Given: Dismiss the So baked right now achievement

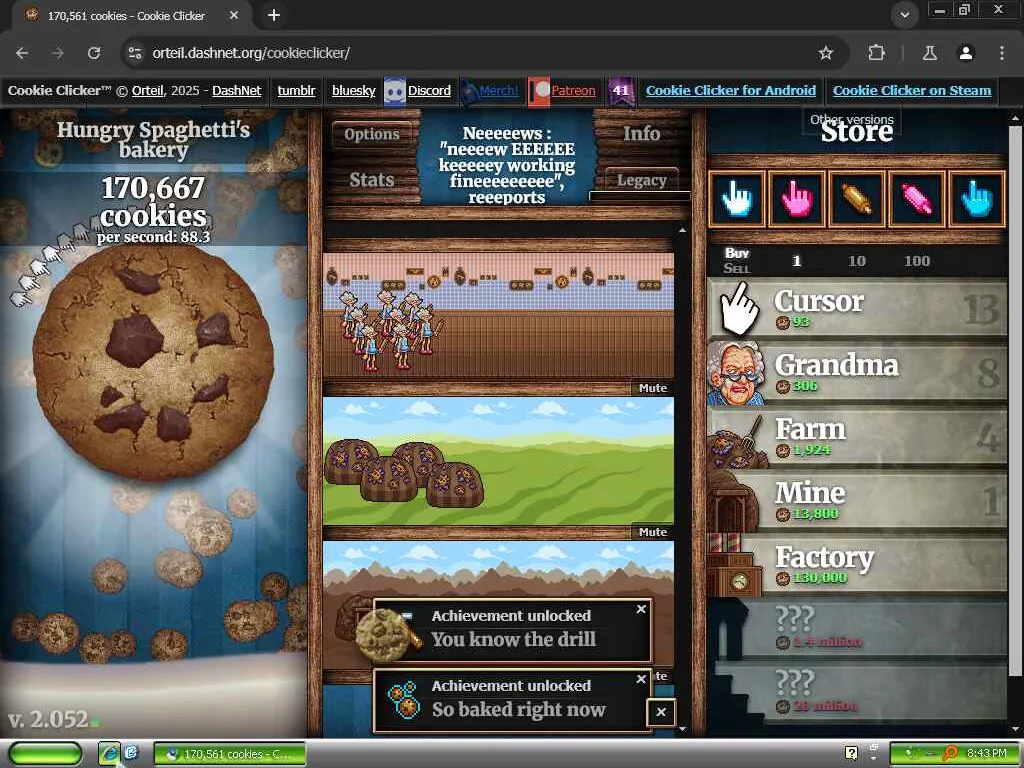Looking at the screenshot, I should [641, 679].
